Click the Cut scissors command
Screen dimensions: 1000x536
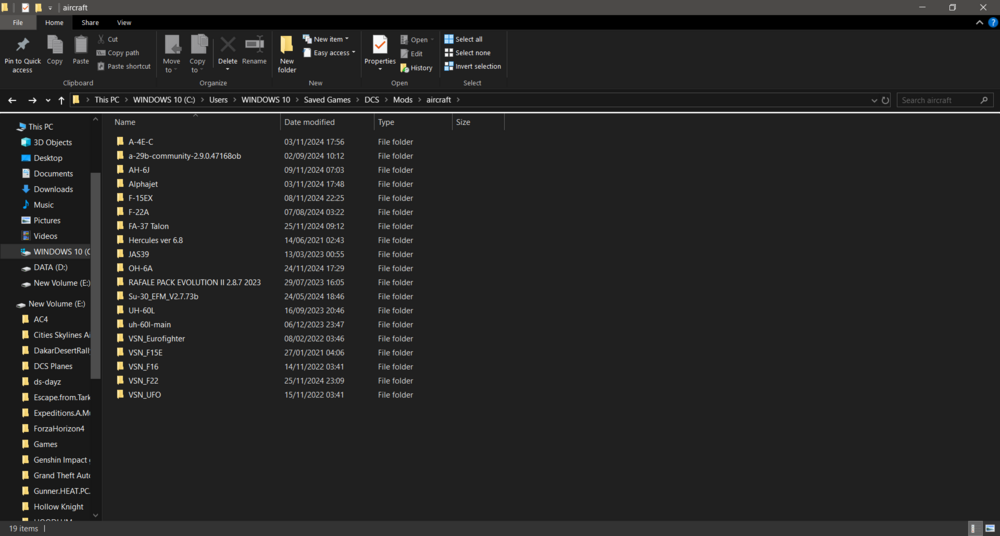point(108,39)
